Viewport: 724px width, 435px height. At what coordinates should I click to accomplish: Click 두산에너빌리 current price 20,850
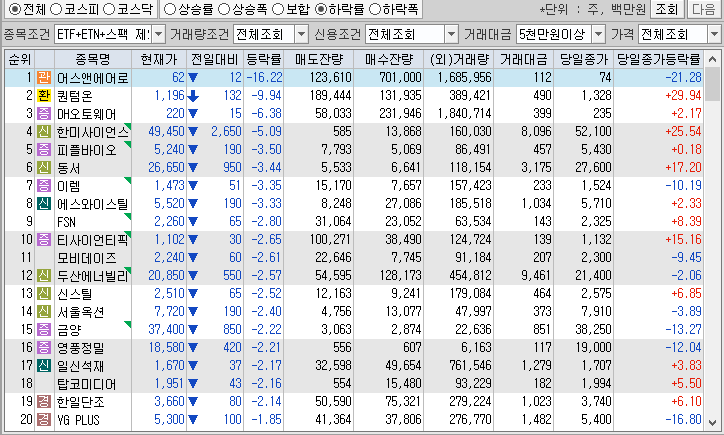166,276
